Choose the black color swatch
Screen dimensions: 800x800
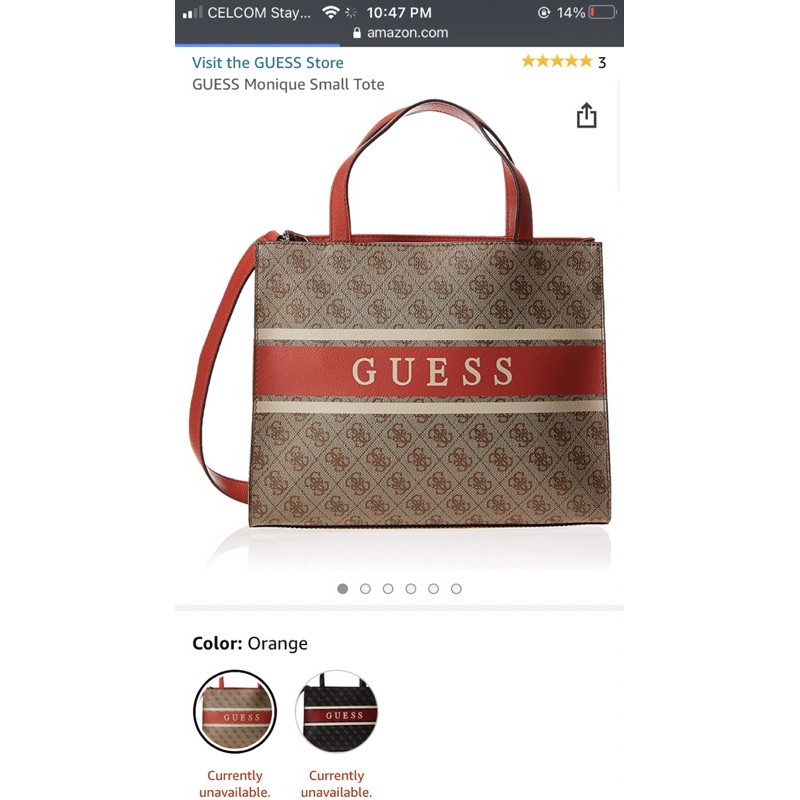click(337, 711)
